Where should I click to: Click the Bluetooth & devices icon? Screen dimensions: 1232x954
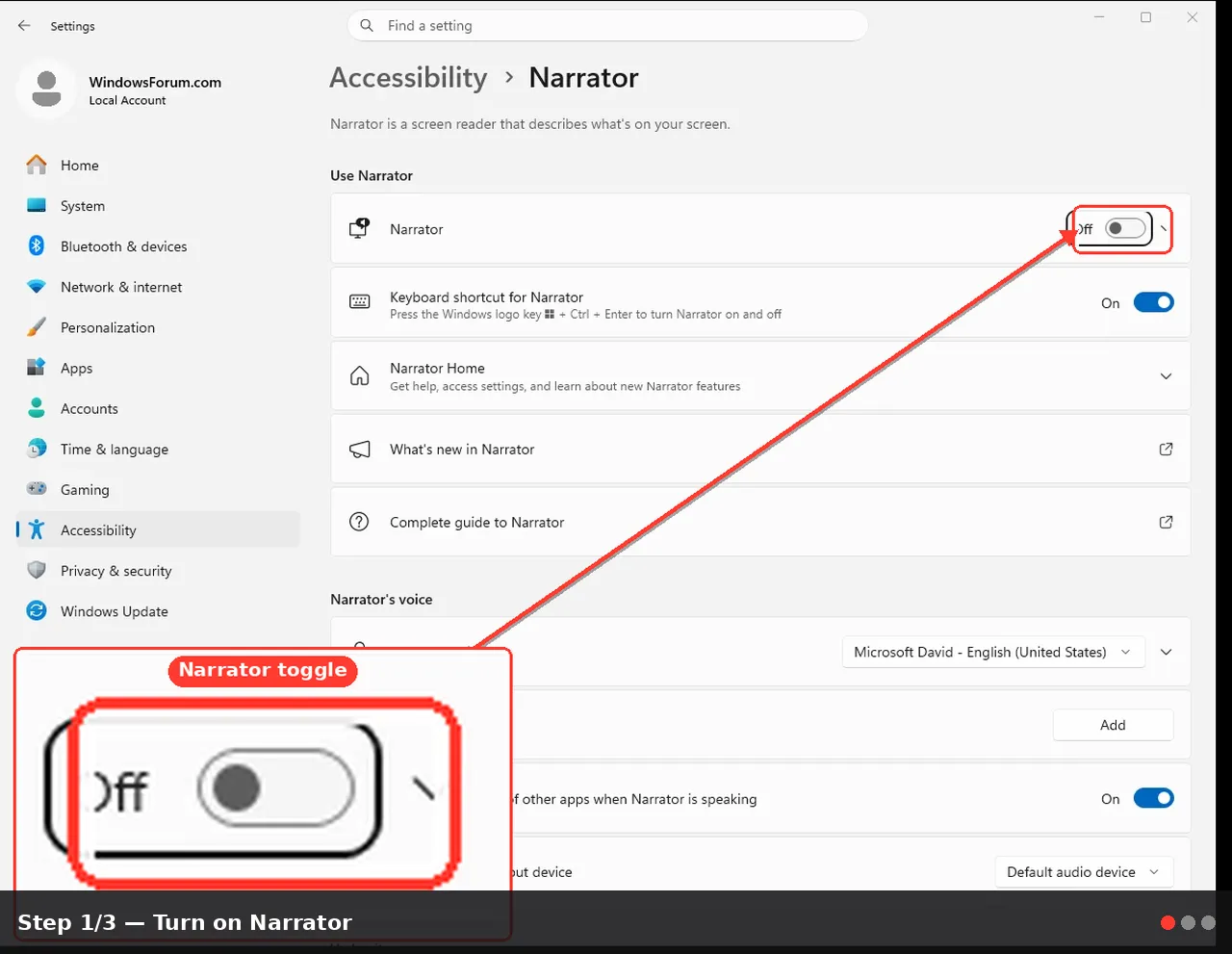coord(37,246)
